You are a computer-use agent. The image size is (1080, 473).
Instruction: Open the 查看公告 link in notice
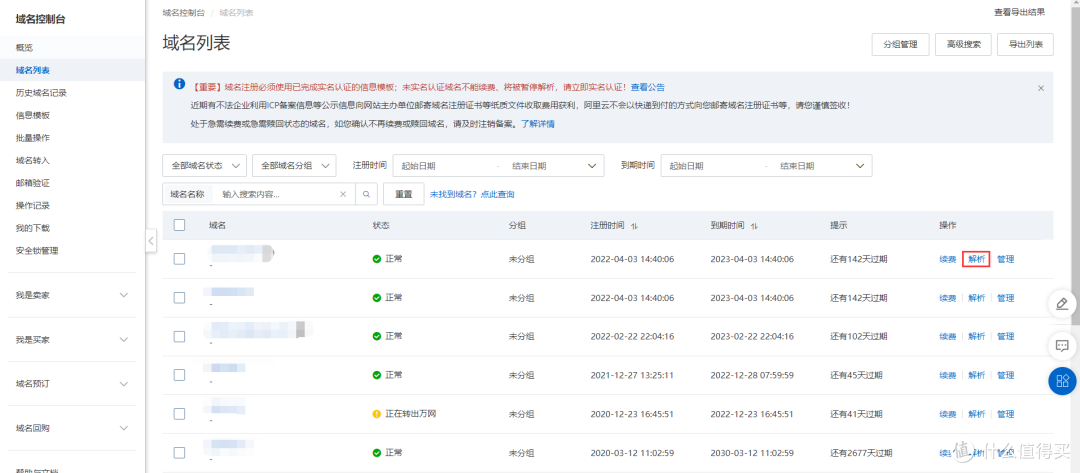(647, 87)
